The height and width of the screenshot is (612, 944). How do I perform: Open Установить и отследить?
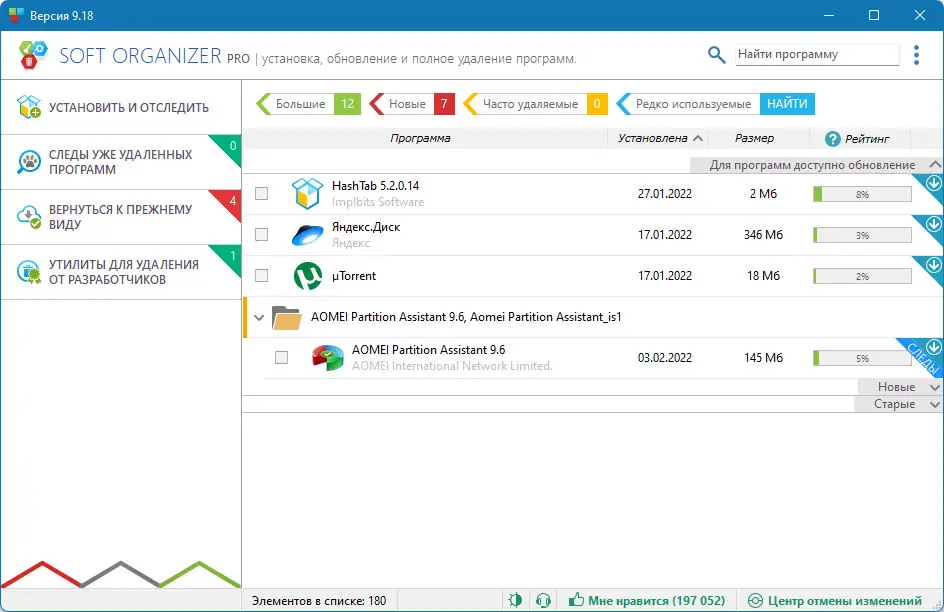coord(121,107)
